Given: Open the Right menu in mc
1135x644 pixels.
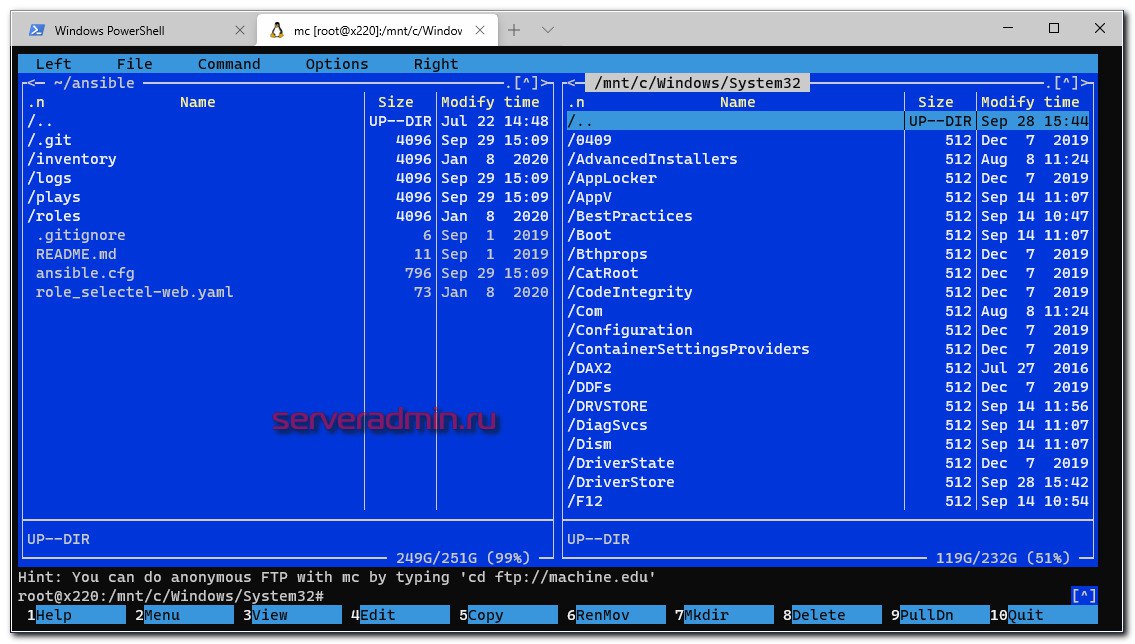Looking at the screenshot, I should click(x=436, y=64).
